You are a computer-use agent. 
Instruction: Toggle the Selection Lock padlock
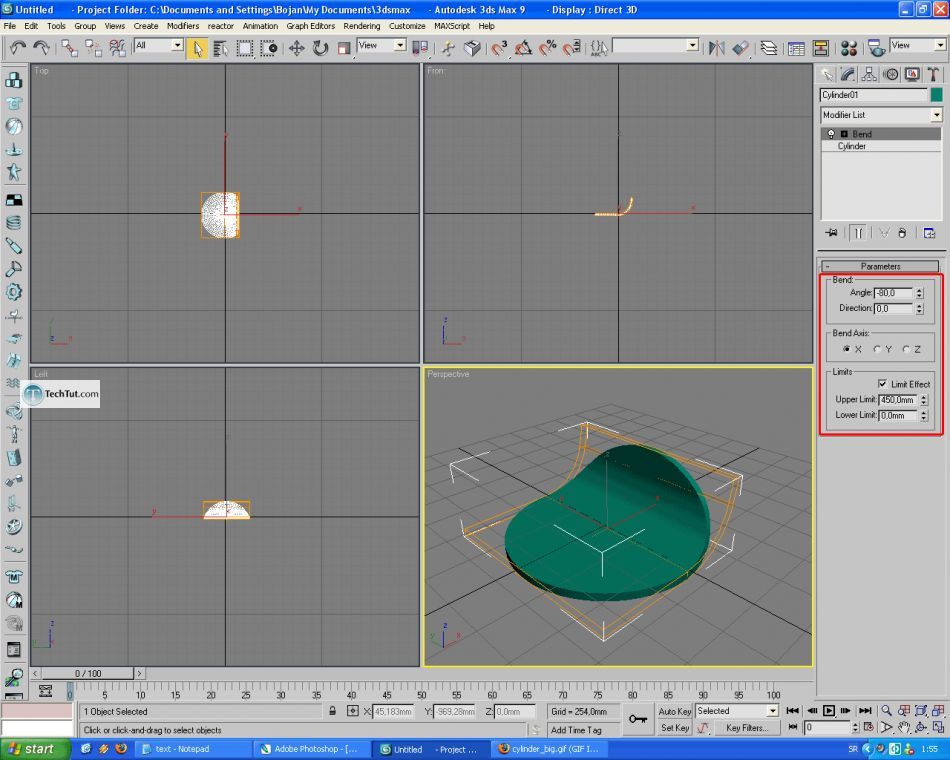[x=333, y=711]
